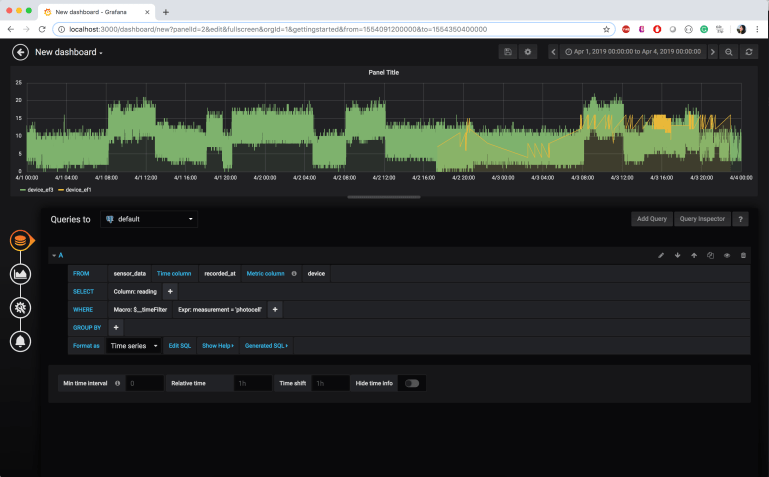Open the Alert bell icon in sidebar

pyautogui.click(x=19, y=341)
